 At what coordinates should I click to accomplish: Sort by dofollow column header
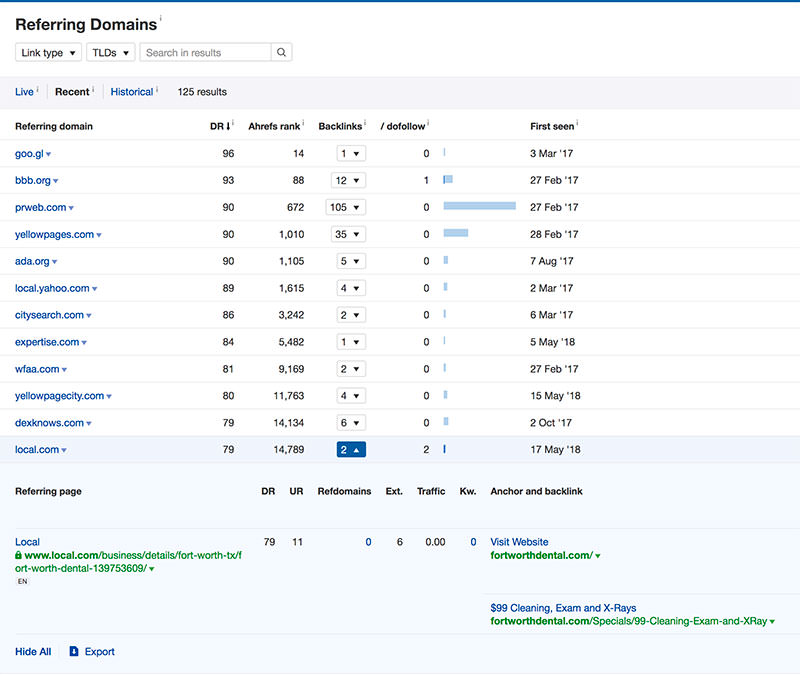coord(403,126)
